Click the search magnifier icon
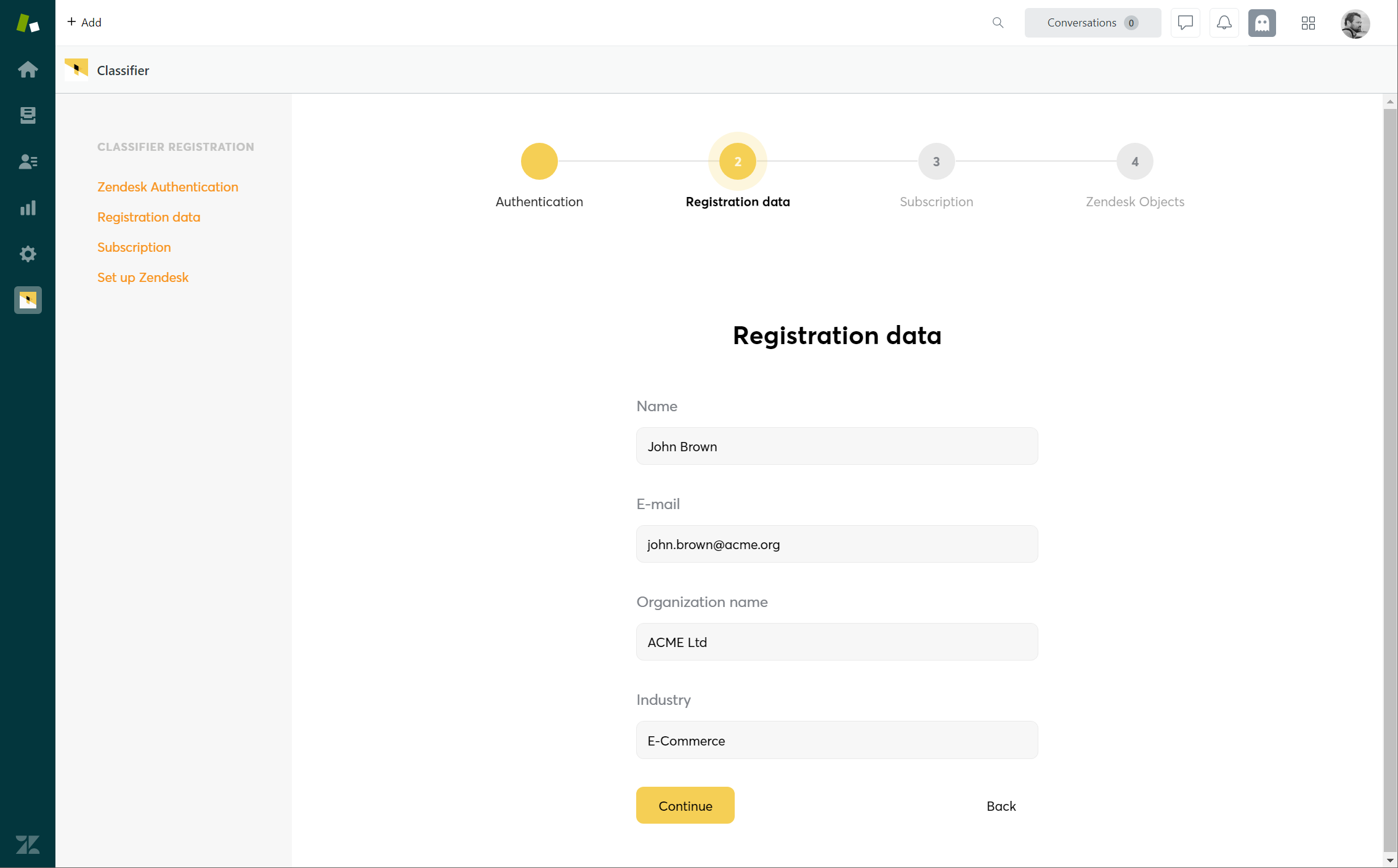This screenshot has width=1398, height=868. point(998,23)
